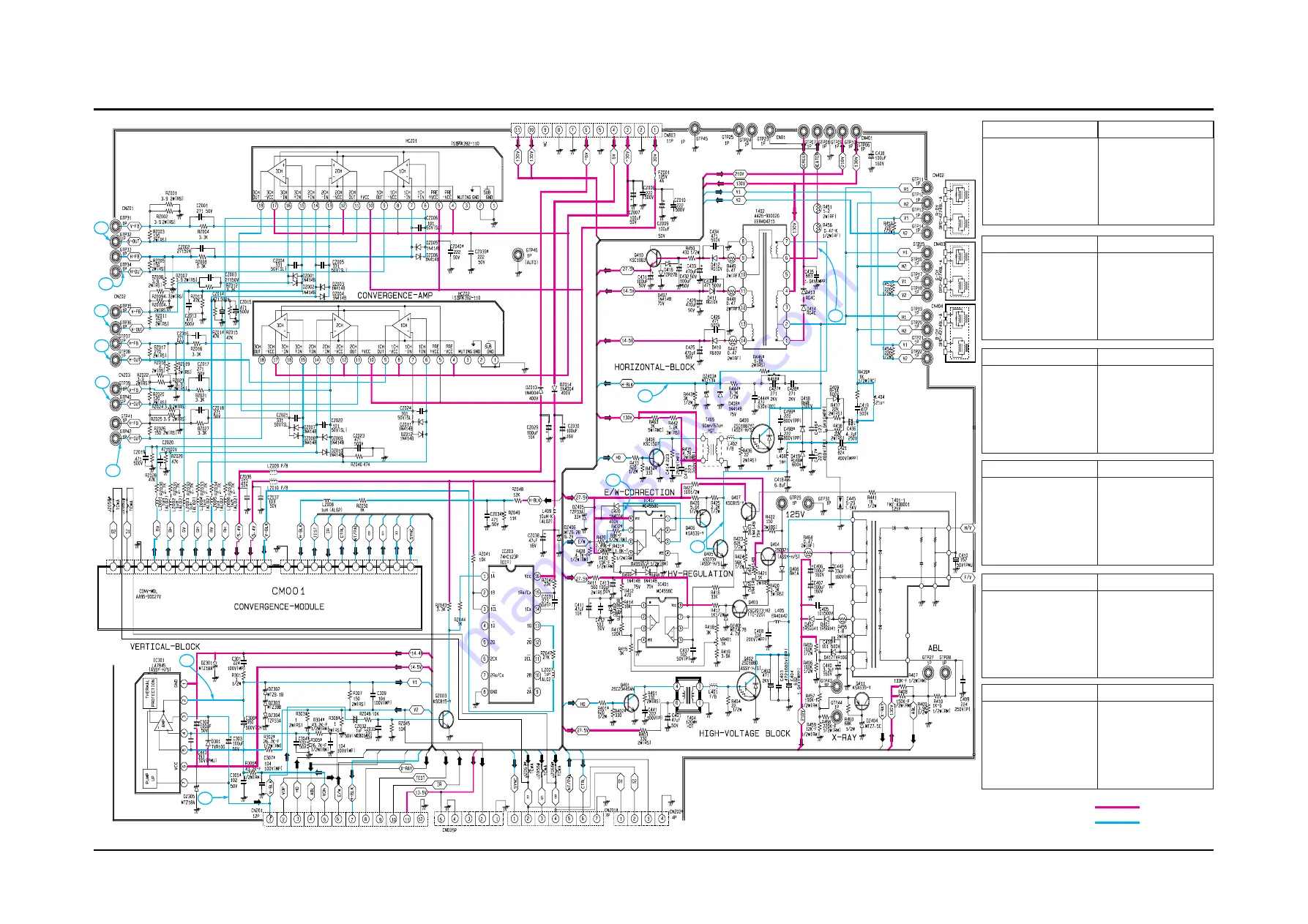Click the ABL label near GTP27

935,648
